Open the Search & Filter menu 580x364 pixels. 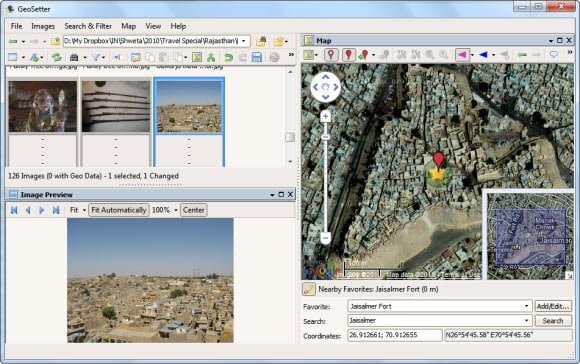pos(88,26)
